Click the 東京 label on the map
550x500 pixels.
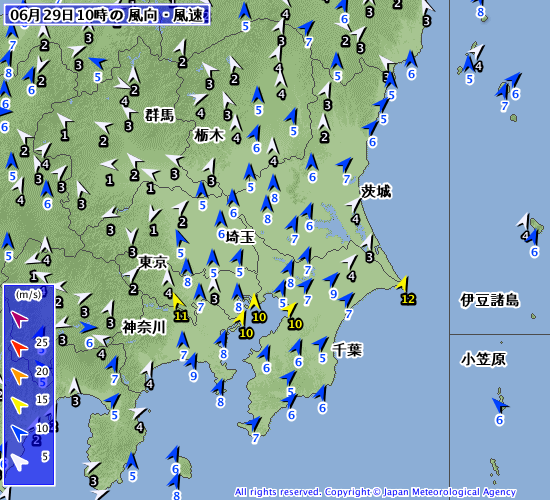pos(153,262)
